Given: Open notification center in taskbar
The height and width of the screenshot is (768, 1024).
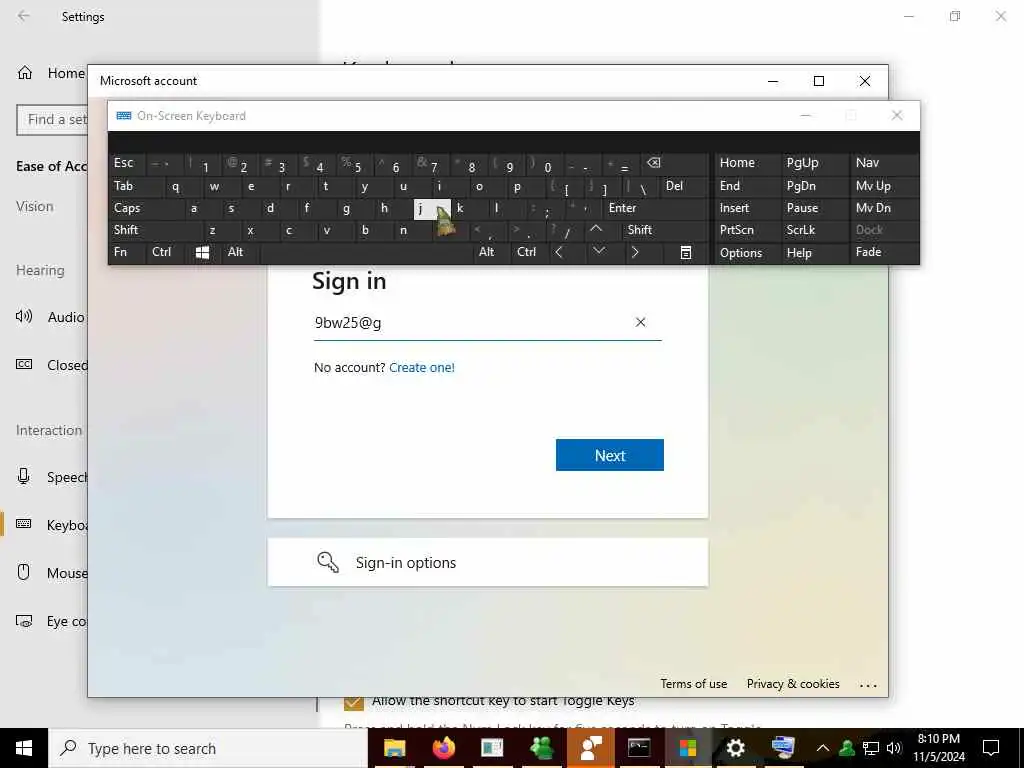Looking at the screenshot, I should click(991, 748).
